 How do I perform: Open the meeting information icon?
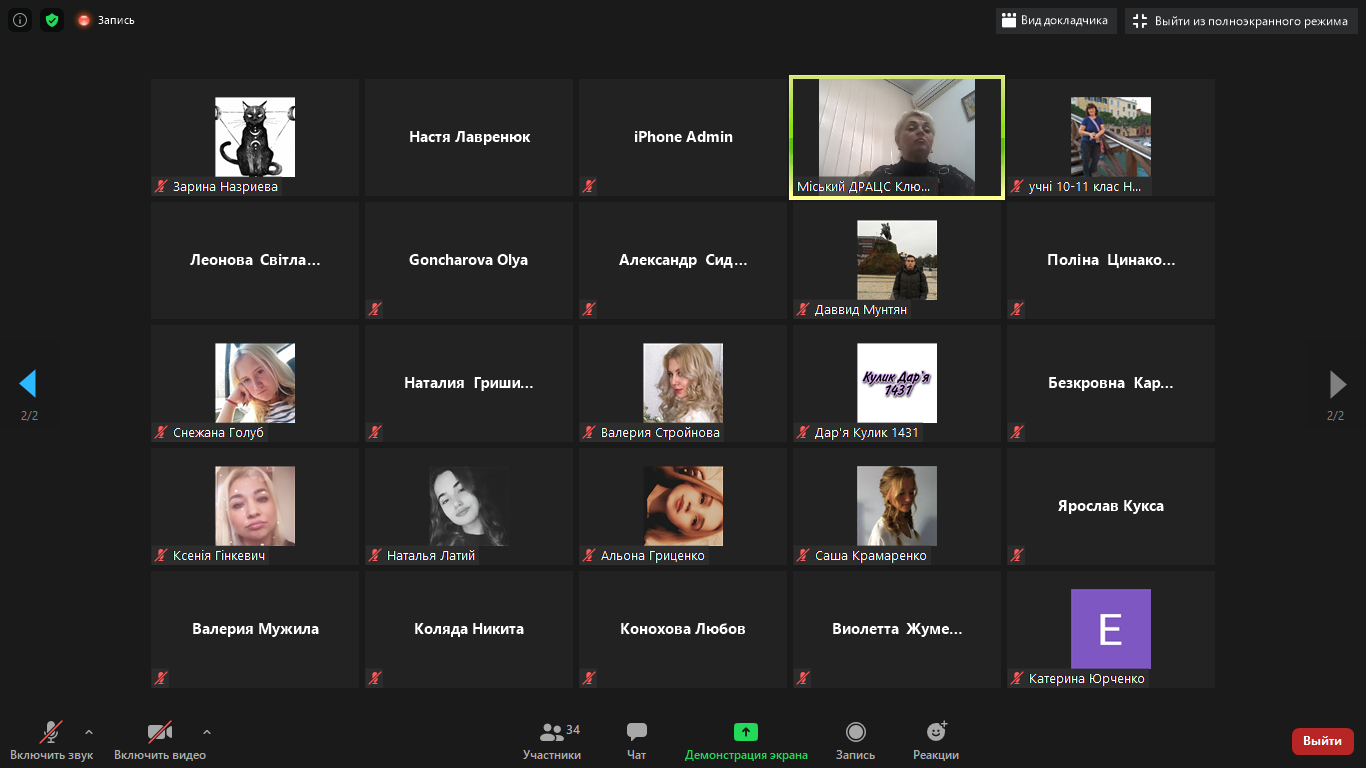point(20,20)
